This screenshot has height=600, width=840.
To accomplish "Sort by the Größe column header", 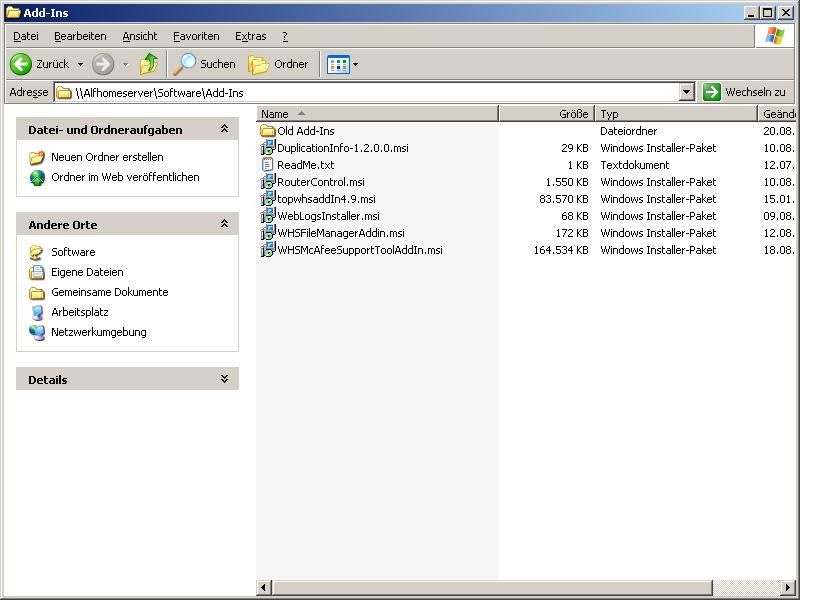I will pos(546,114).
